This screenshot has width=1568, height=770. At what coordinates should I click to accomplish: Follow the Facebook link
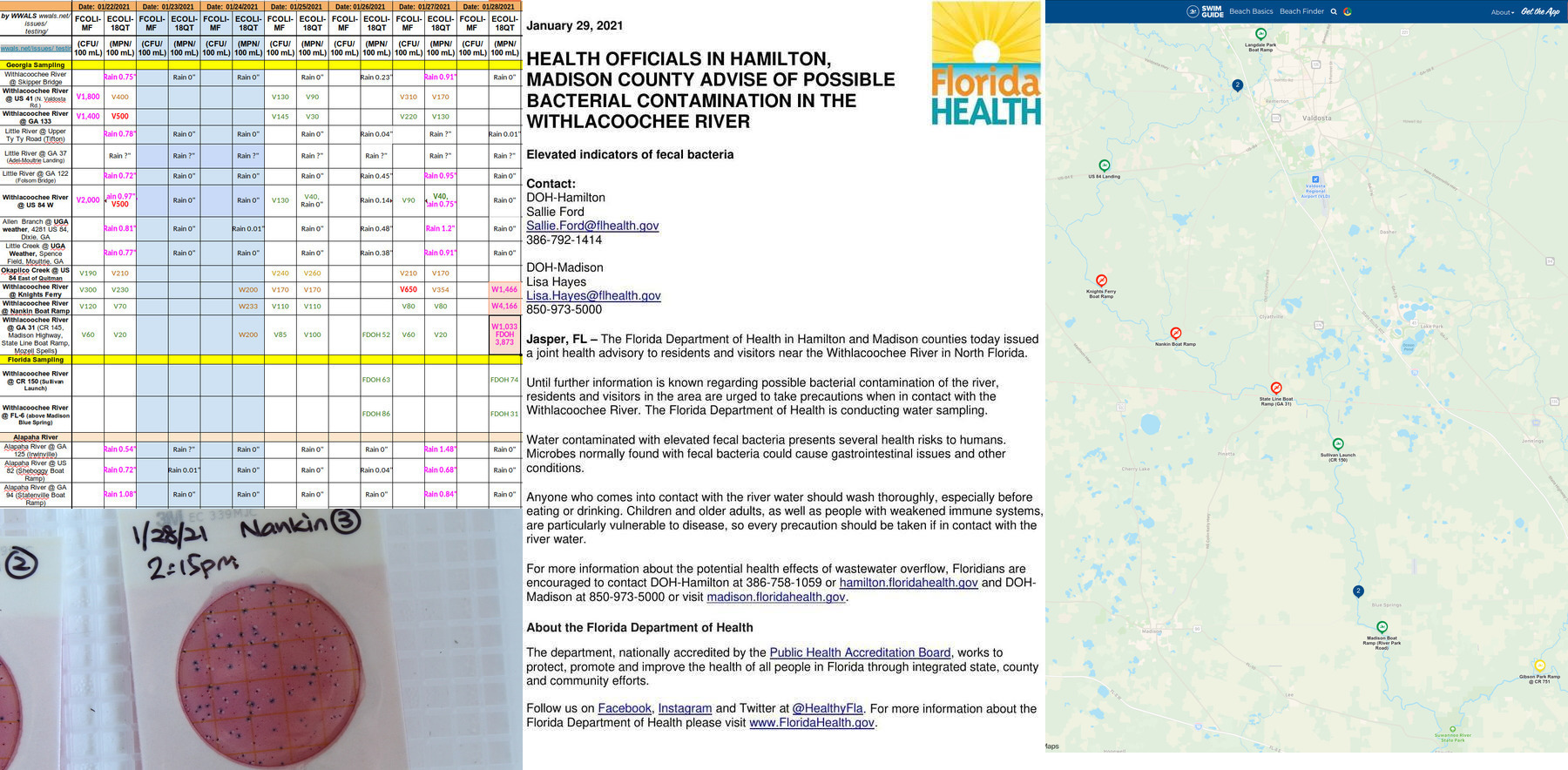[625, 708]
